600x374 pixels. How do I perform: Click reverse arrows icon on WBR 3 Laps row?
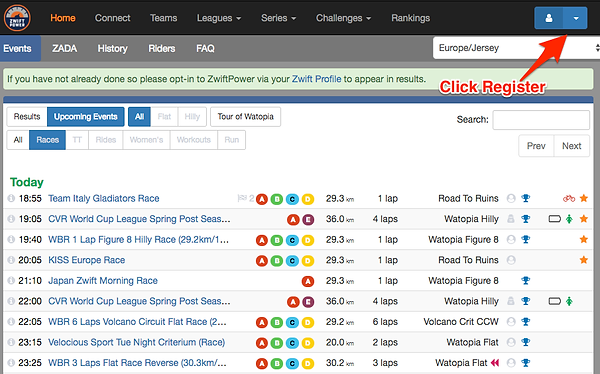coord(495,363)
